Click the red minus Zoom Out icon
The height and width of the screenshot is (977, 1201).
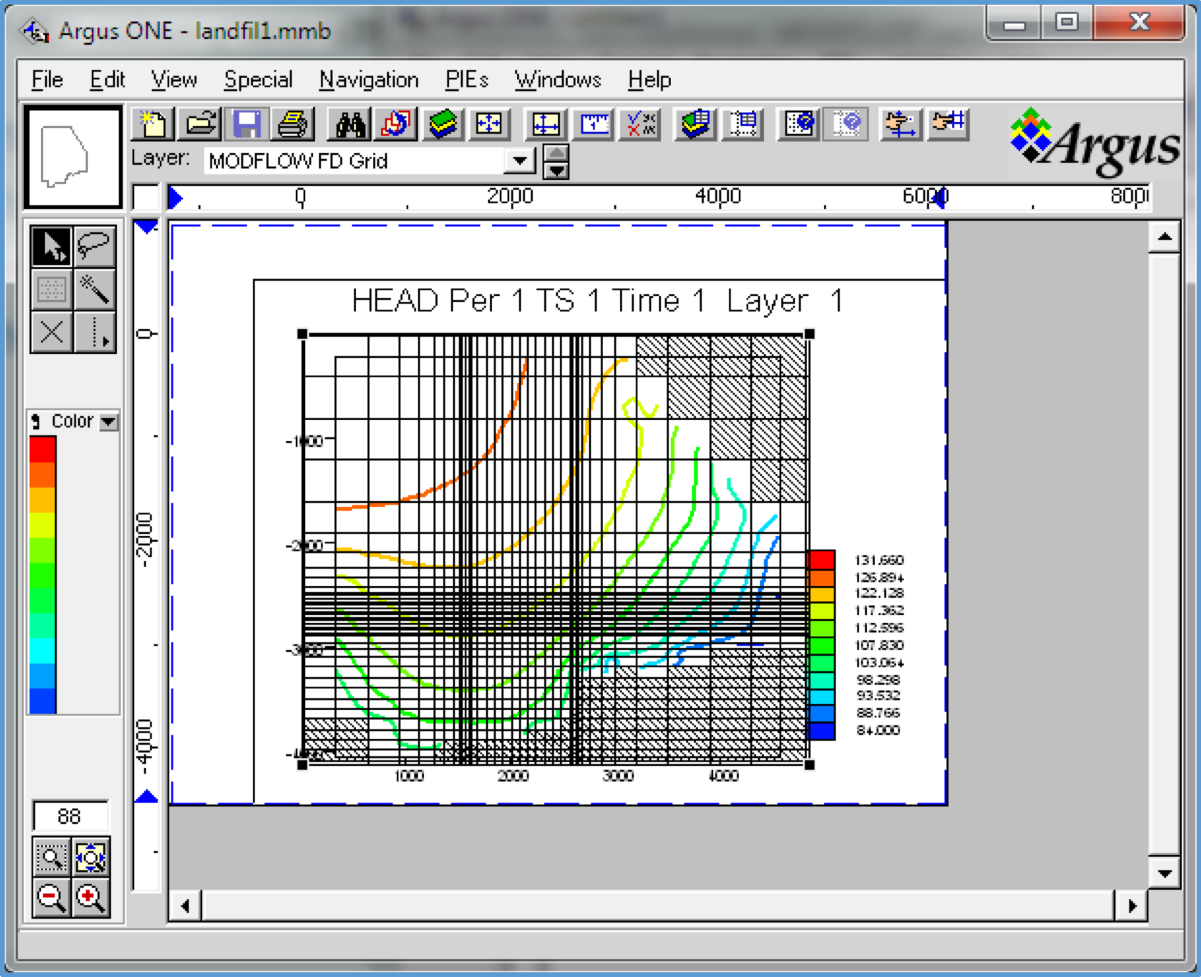click(x=51, y=898)
